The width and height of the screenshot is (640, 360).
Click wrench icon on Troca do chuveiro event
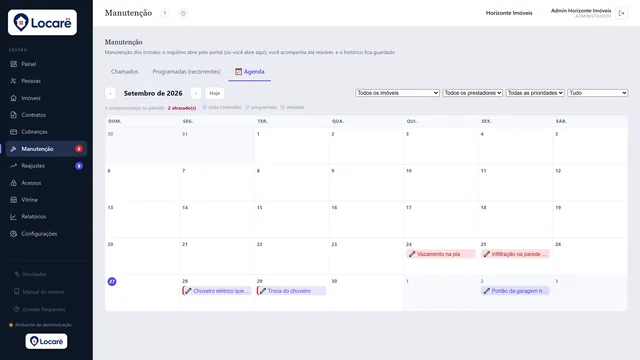263,291
